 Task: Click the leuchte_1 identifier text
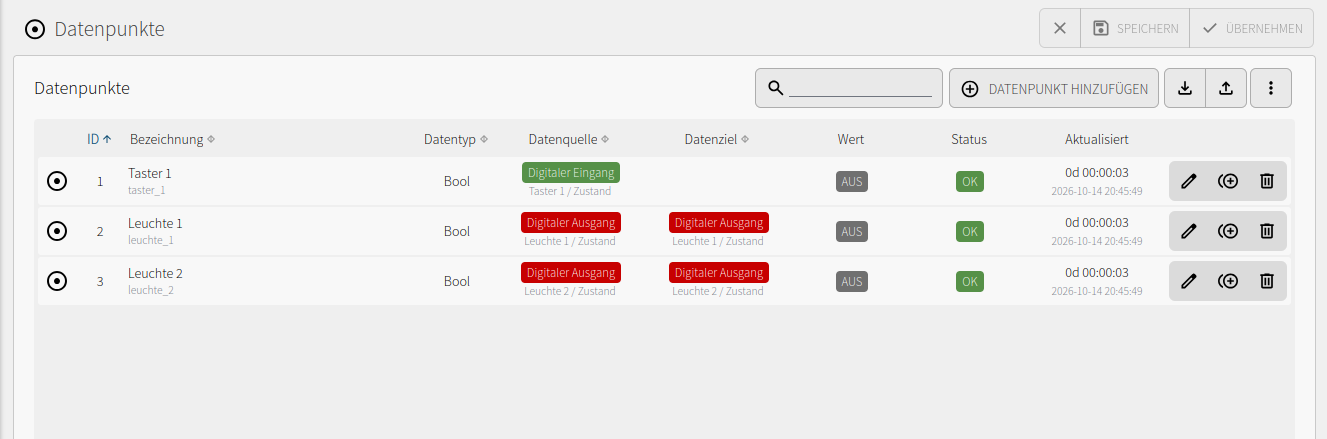click(x=151, y=240)
